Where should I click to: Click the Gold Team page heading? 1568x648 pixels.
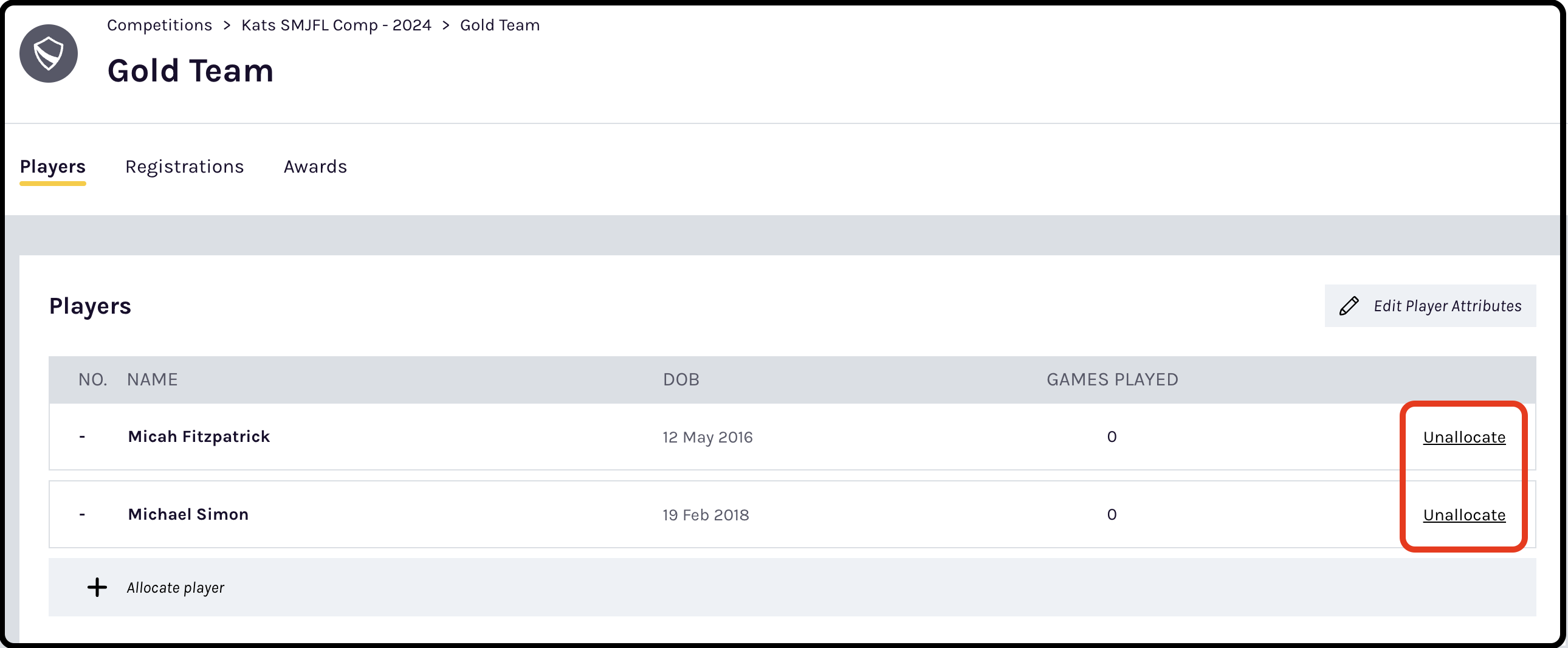click(x=190, y=69)
